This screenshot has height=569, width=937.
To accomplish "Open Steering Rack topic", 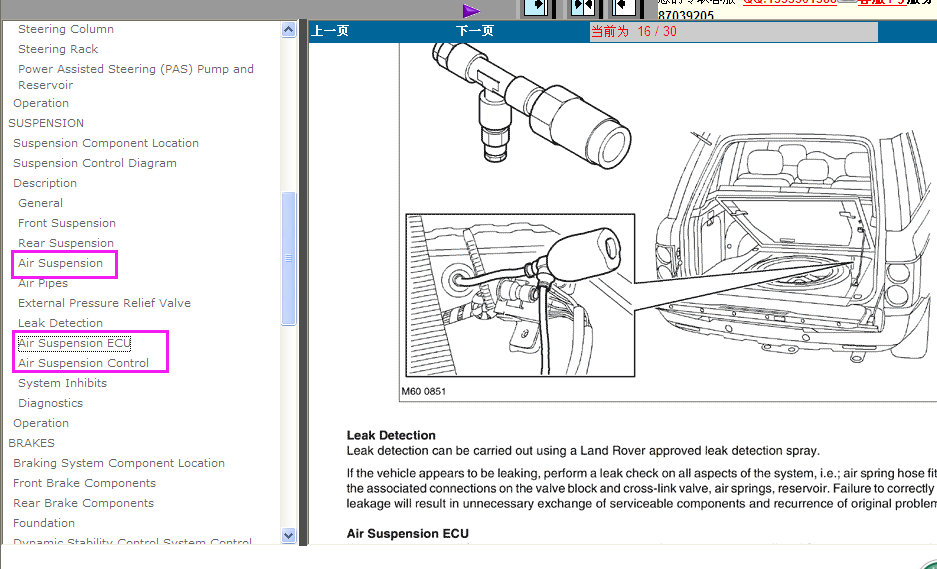I will pyautogui.click(x=58, y=49).
